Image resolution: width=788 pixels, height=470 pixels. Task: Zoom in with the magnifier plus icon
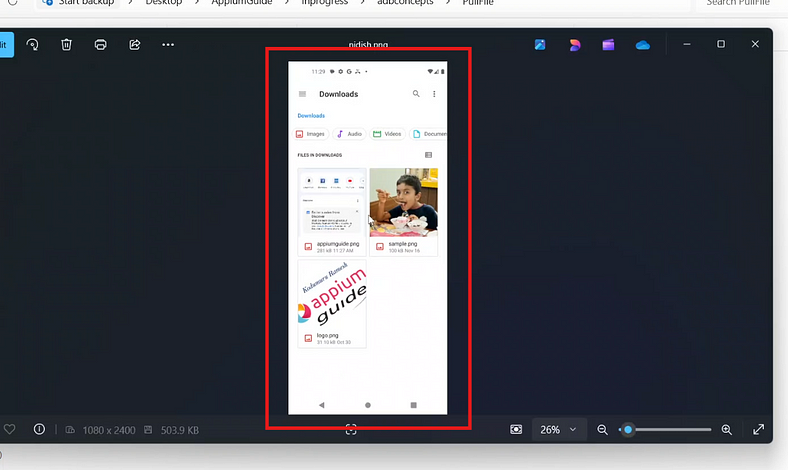click(x=727, y=430)
